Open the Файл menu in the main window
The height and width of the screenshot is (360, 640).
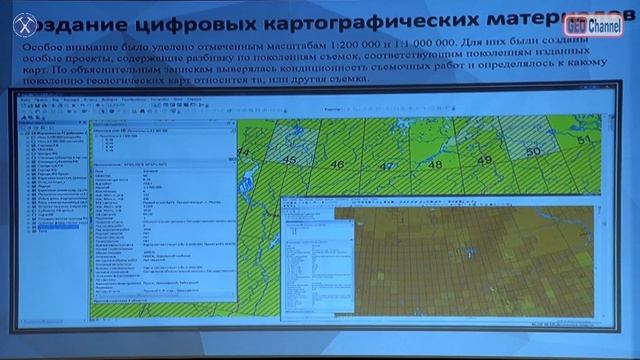point(25,100)
